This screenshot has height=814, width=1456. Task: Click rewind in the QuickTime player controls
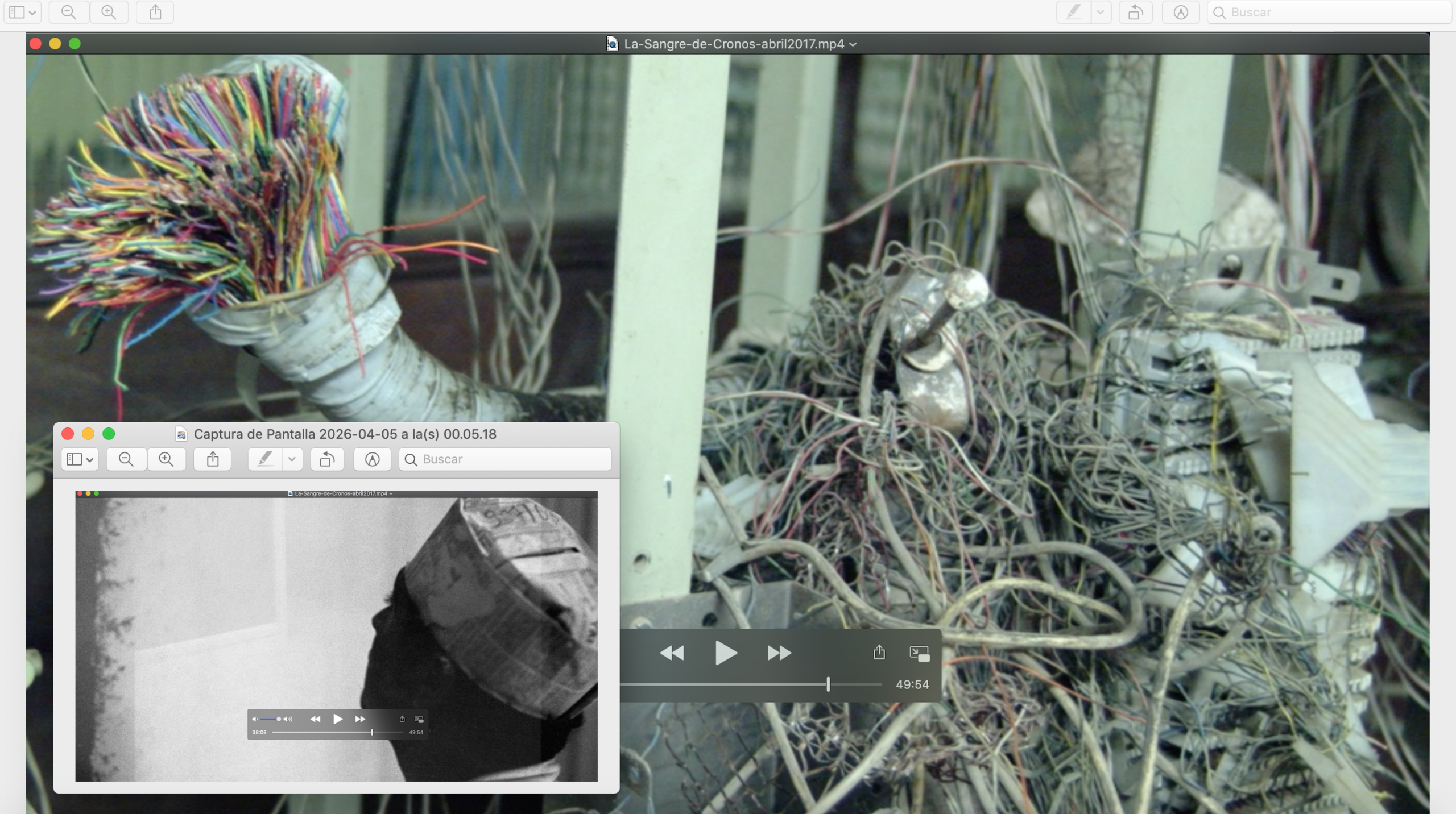(x=672, y=653)
